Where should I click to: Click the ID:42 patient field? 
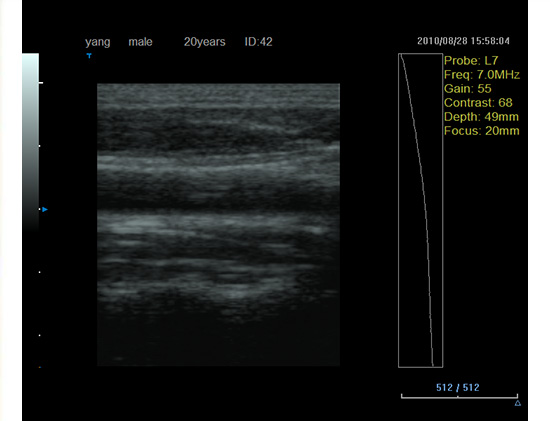259,42
